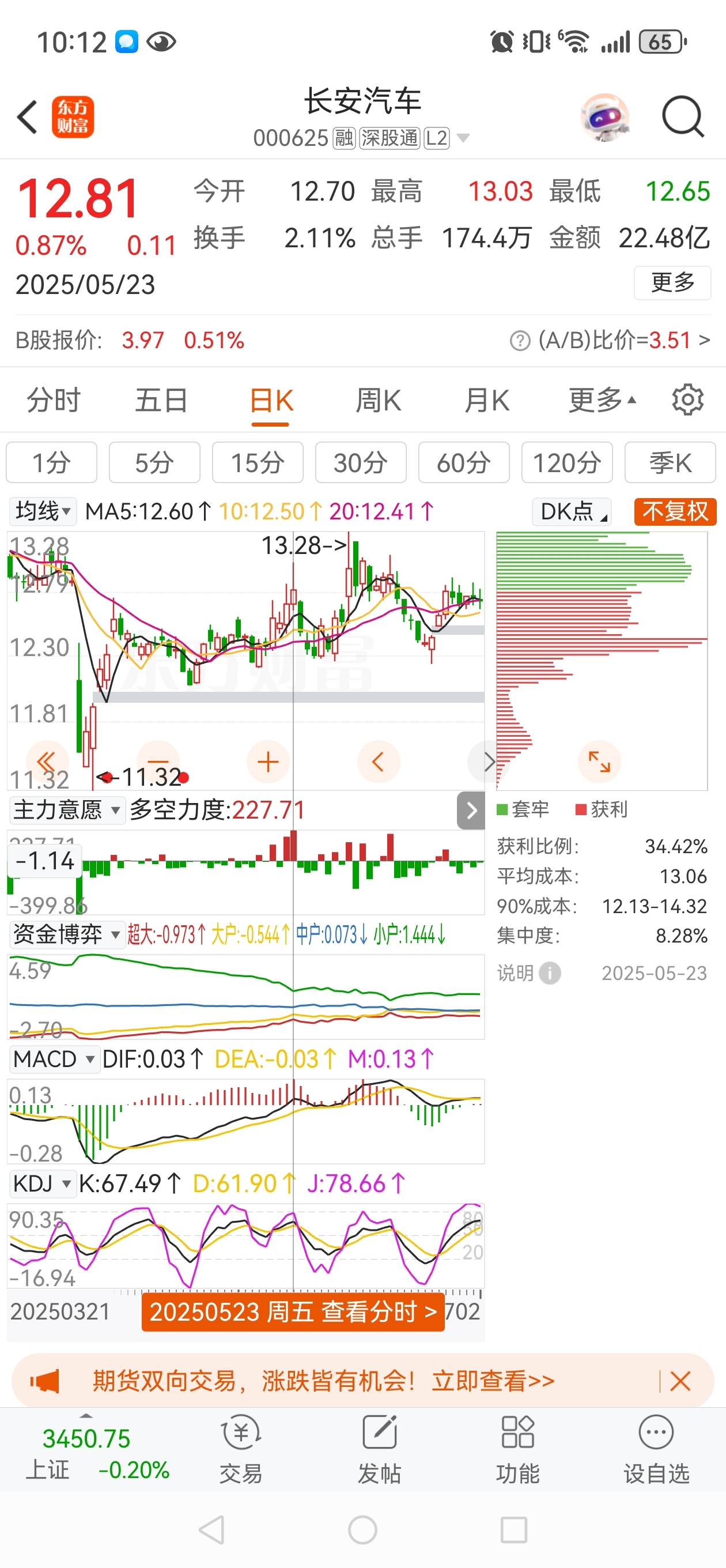Tap the megaphone announcement icon
726x1568 pixels.
point(45,1381)
